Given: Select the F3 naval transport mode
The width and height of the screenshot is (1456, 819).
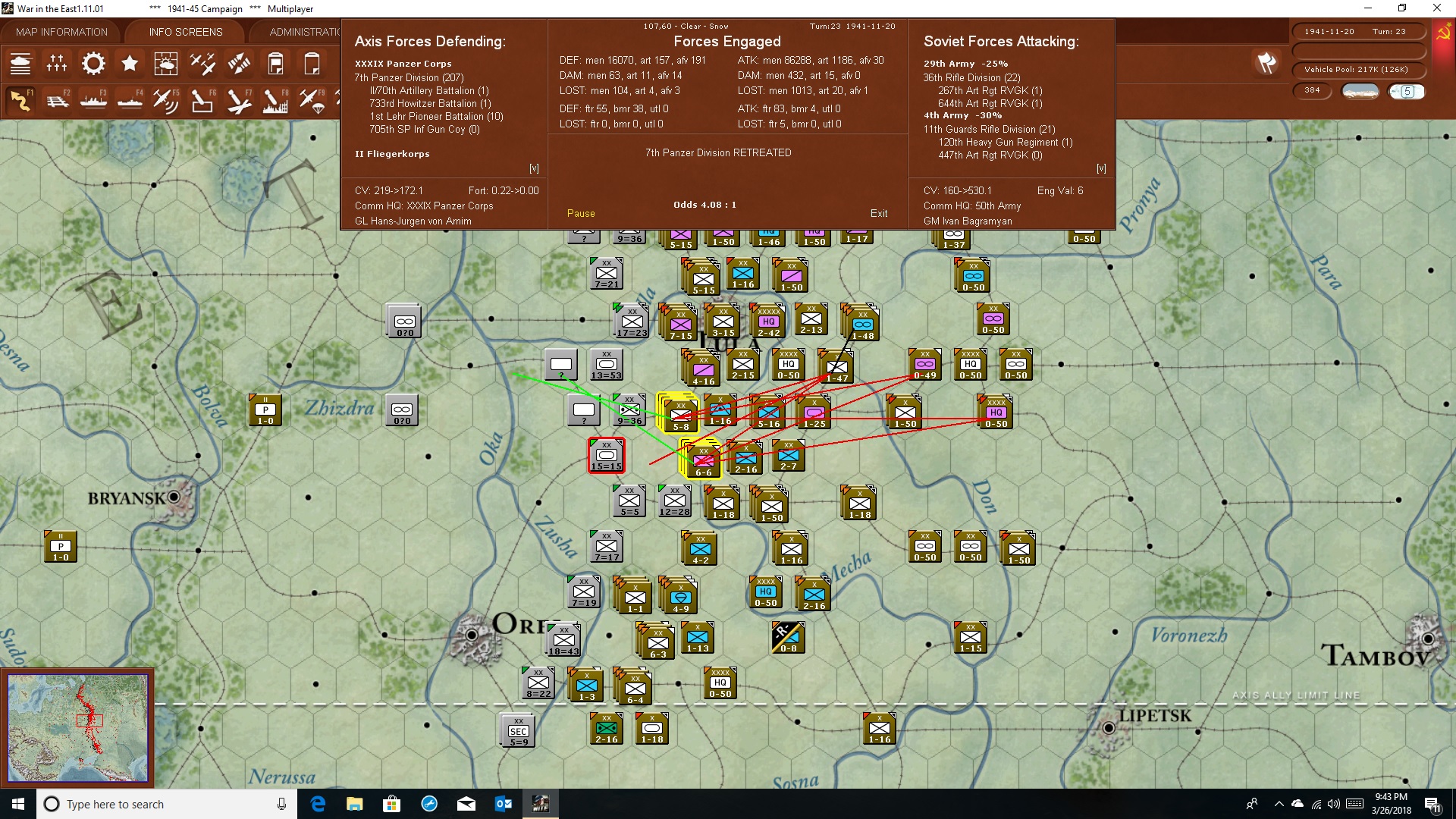Looking at the screenshot, I should [93, 100].
